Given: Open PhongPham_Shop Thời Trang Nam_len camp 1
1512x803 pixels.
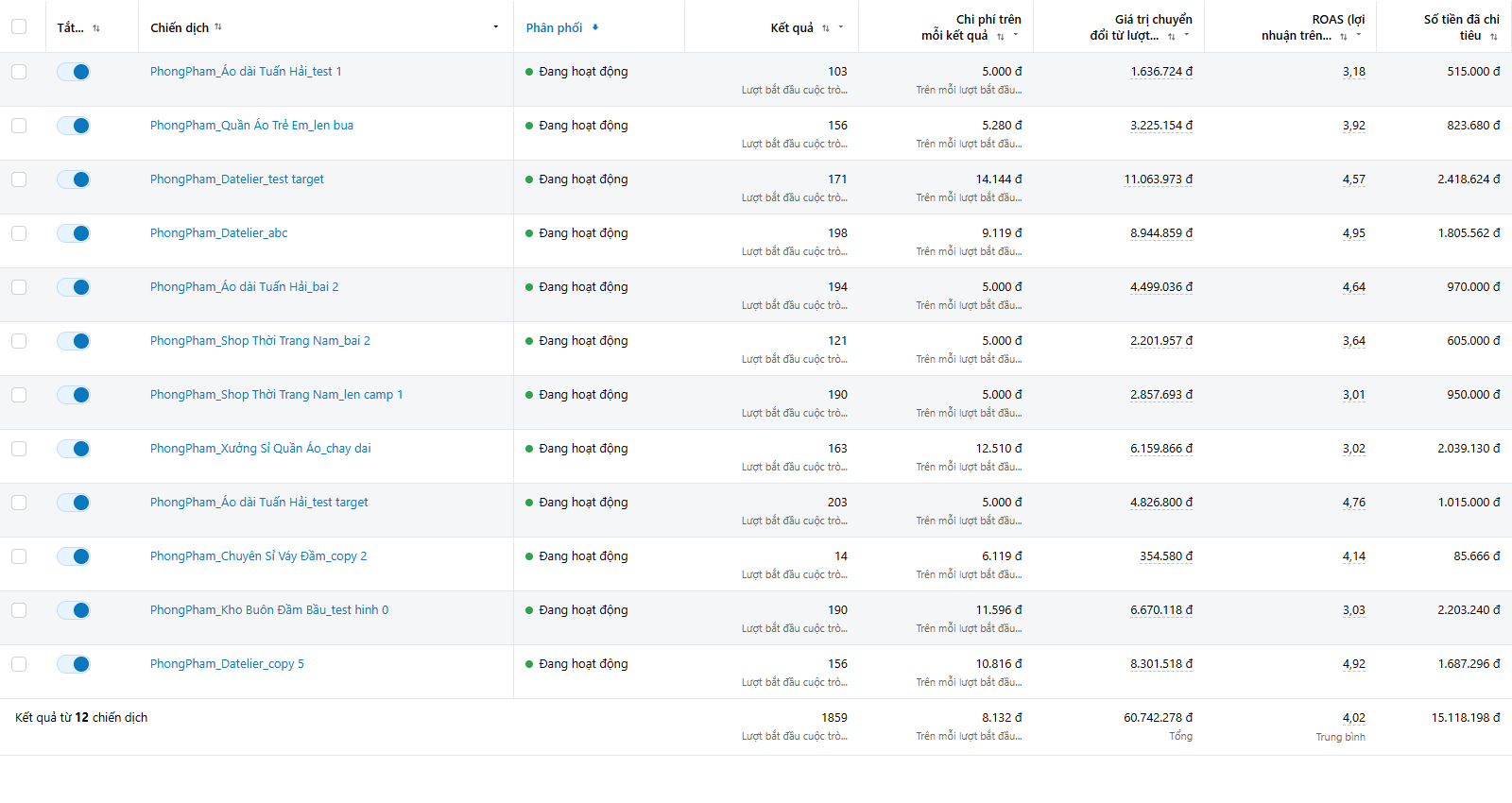Looking at the screenshot, I should (x=276, y=395).
